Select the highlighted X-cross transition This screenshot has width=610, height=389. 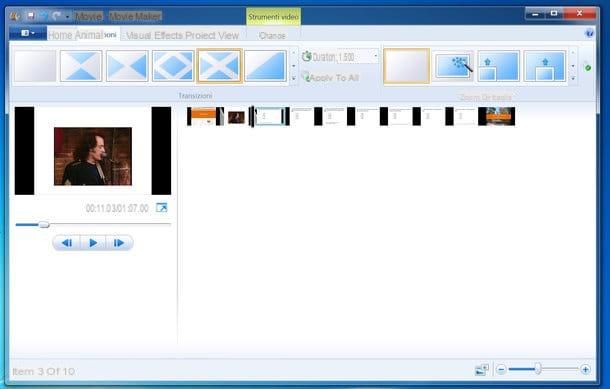219,66
